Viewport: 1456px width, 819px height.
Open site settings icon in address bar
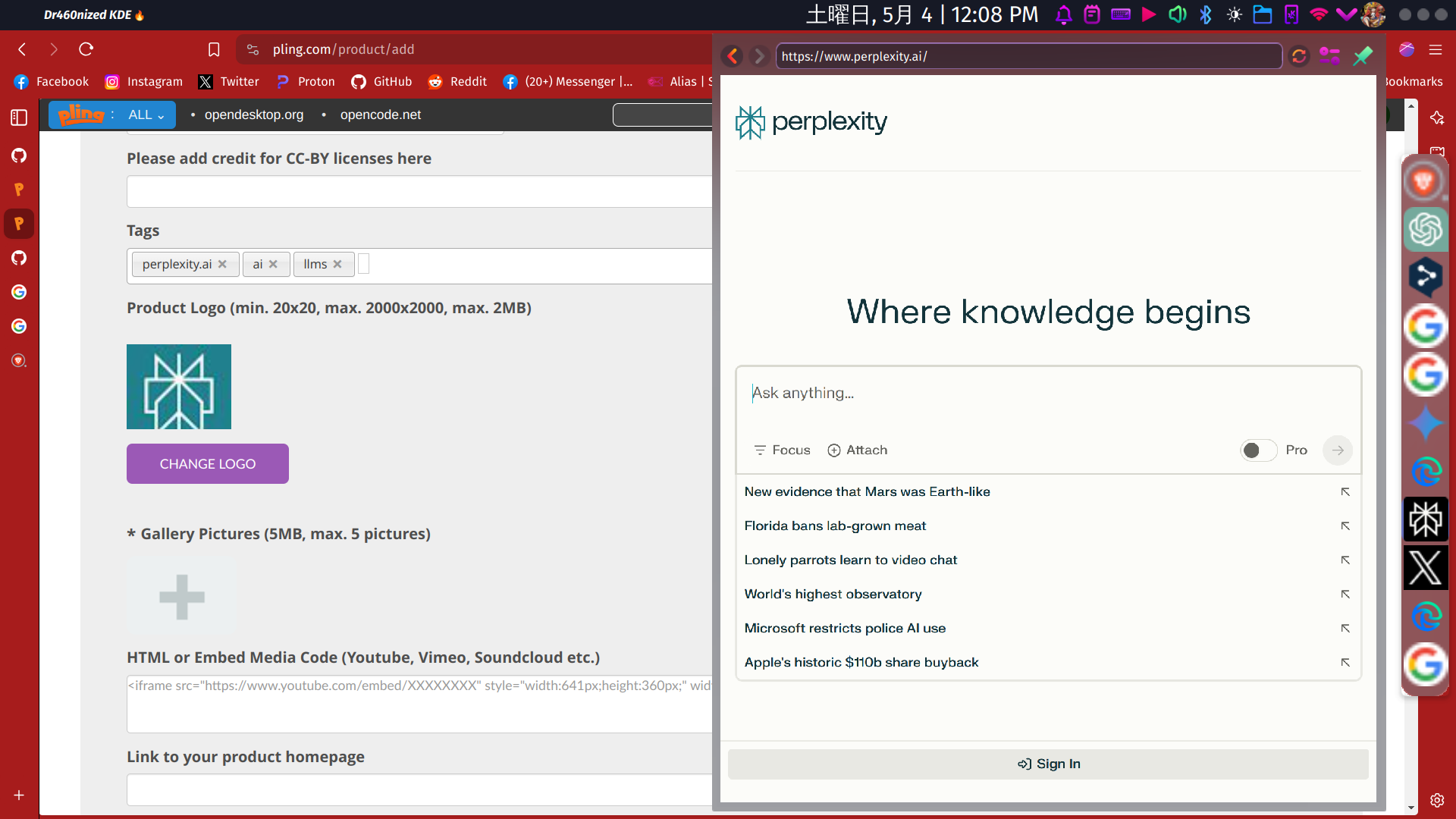(x=253, y=49)
